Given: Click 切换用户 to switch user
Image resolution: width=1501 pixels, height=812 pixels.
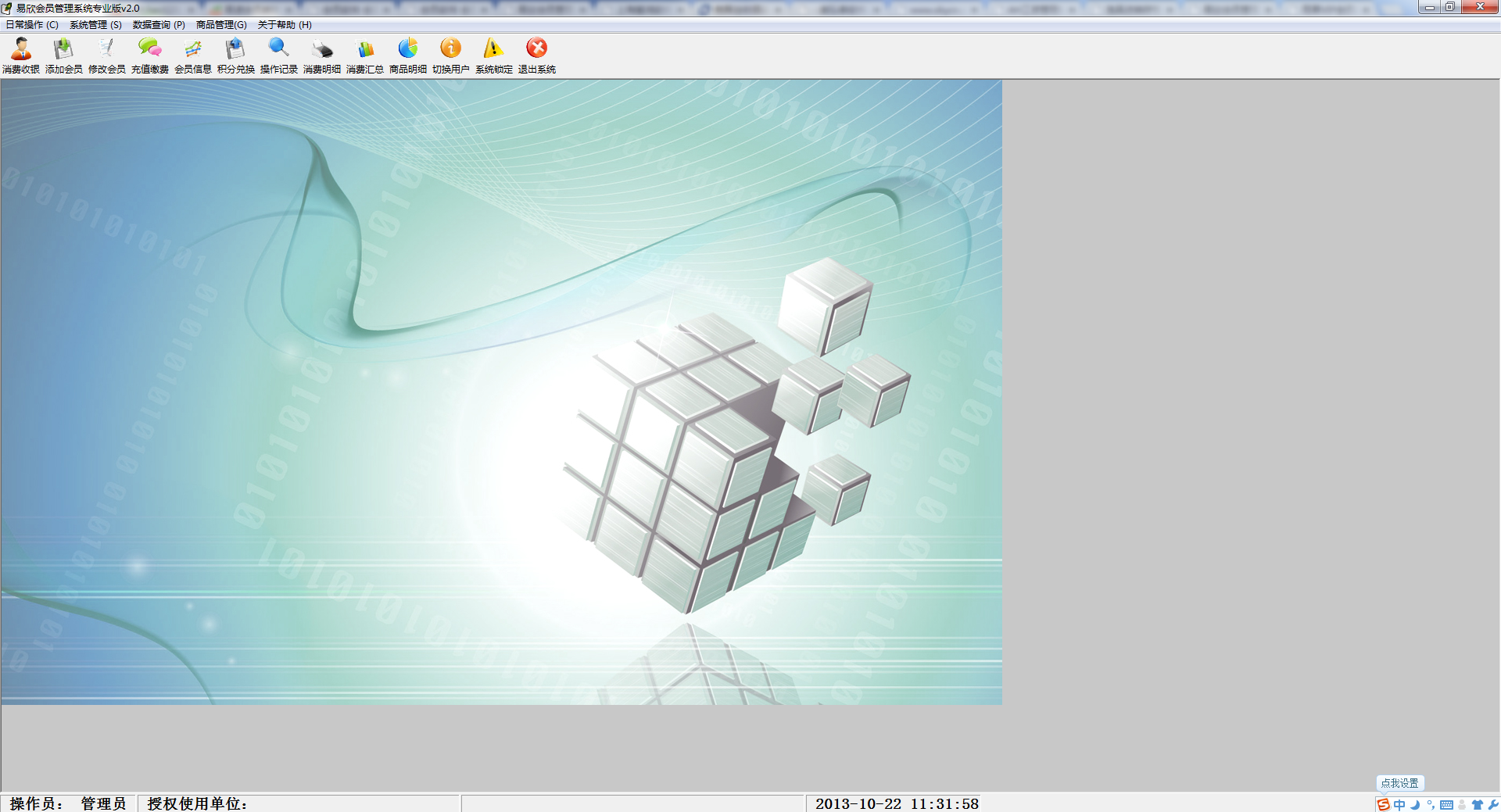Looking at the screenshot, I should tap(451, 55).
